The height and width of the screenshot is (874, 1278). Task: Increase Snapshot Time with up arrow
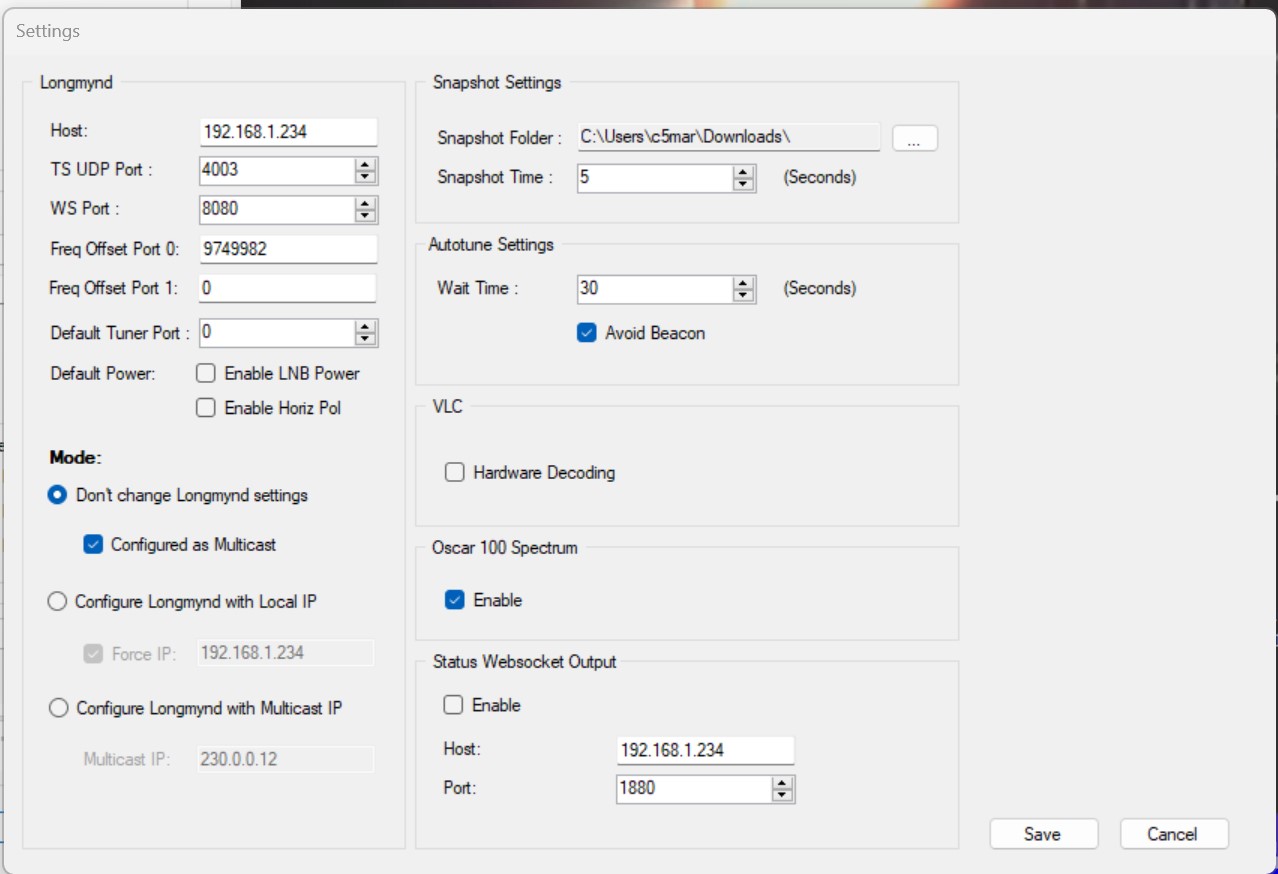point(743,173)
